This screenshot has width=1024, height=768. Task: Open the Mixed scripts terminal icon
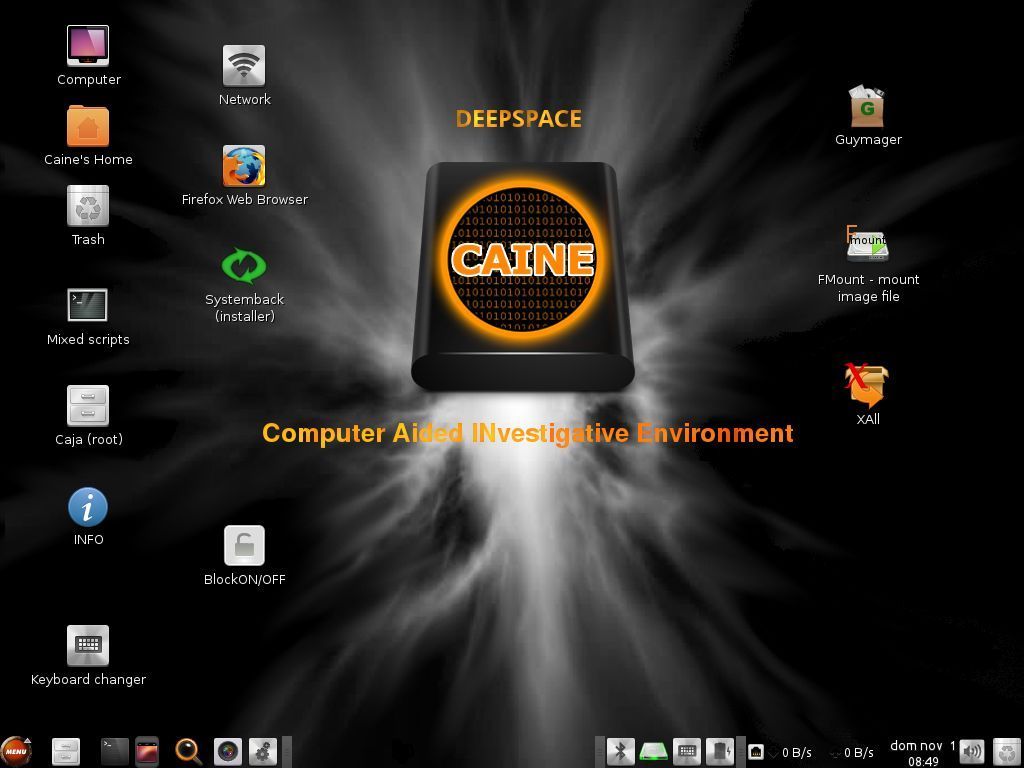(x=88, y=306)
